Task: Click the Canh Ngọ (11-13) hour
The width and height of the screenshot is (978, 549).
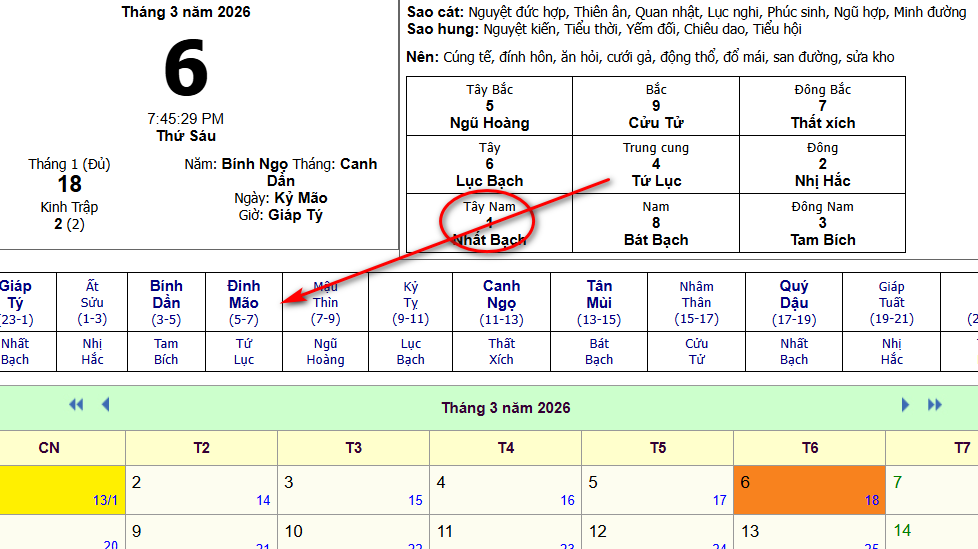Action: (501, 302)
